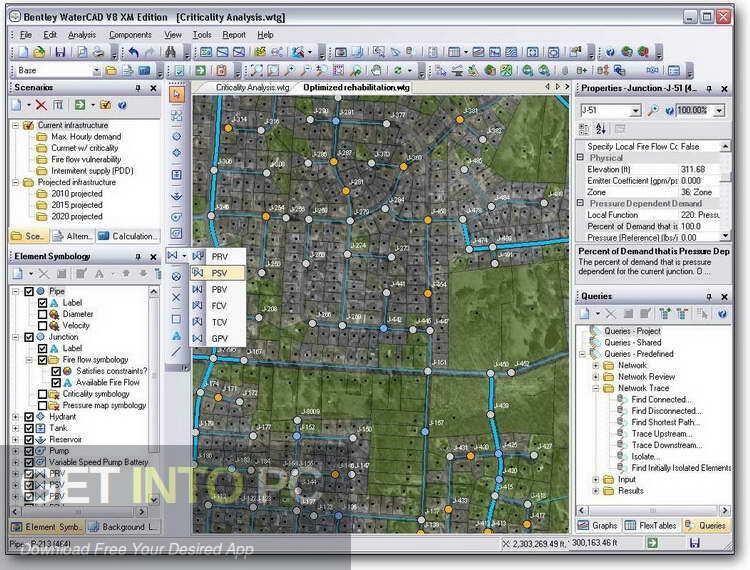Click the line drawing tool icon
Screen dimensions: 750x570
176,352
